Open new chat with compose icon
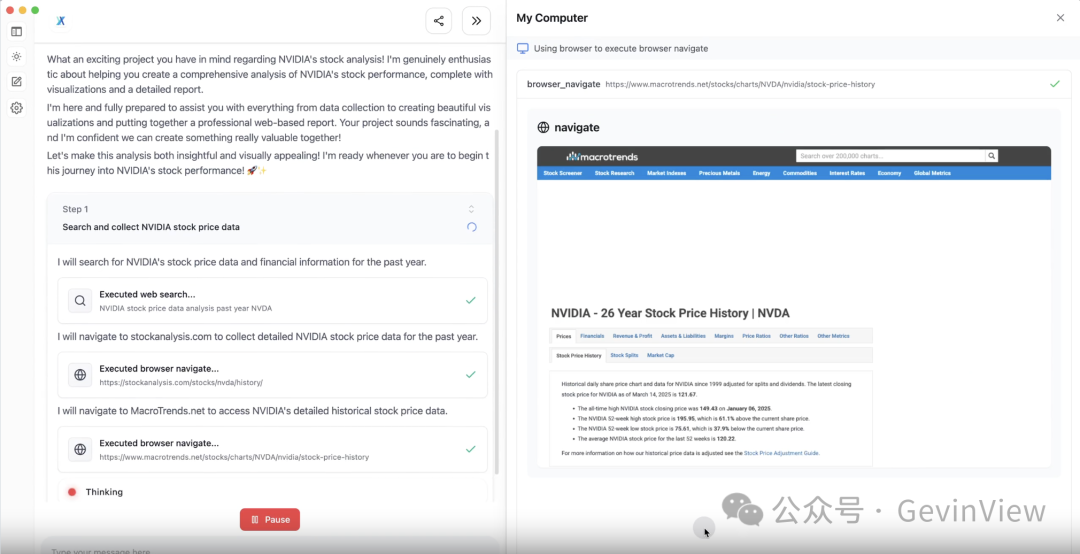 pyautogui.click(x=17, y=82)
